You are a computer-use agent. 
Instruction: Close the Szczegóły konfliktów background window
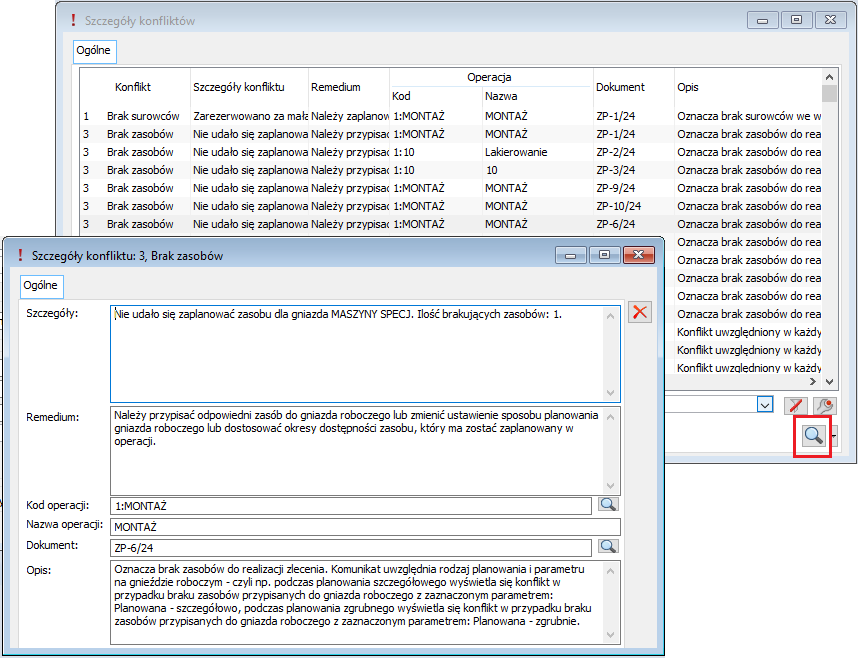(x=830, y=20)
